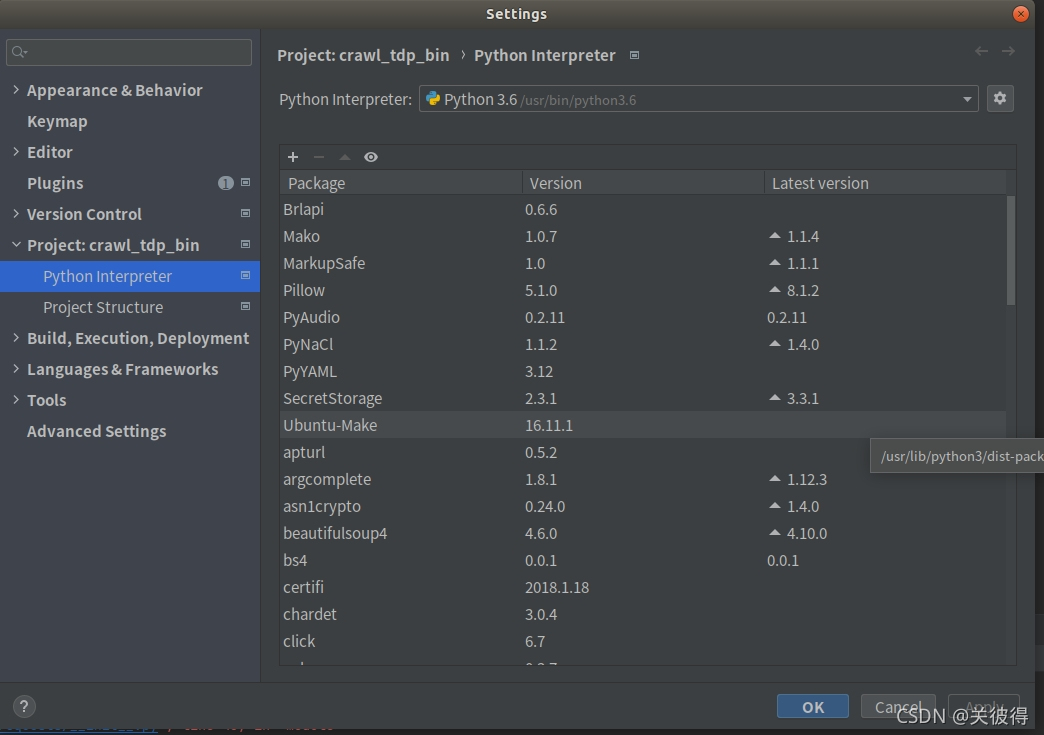Expand Languages & Frameworks section
Image resolution: width=1044 pixels, height=735 pixels.
[16, 369]
